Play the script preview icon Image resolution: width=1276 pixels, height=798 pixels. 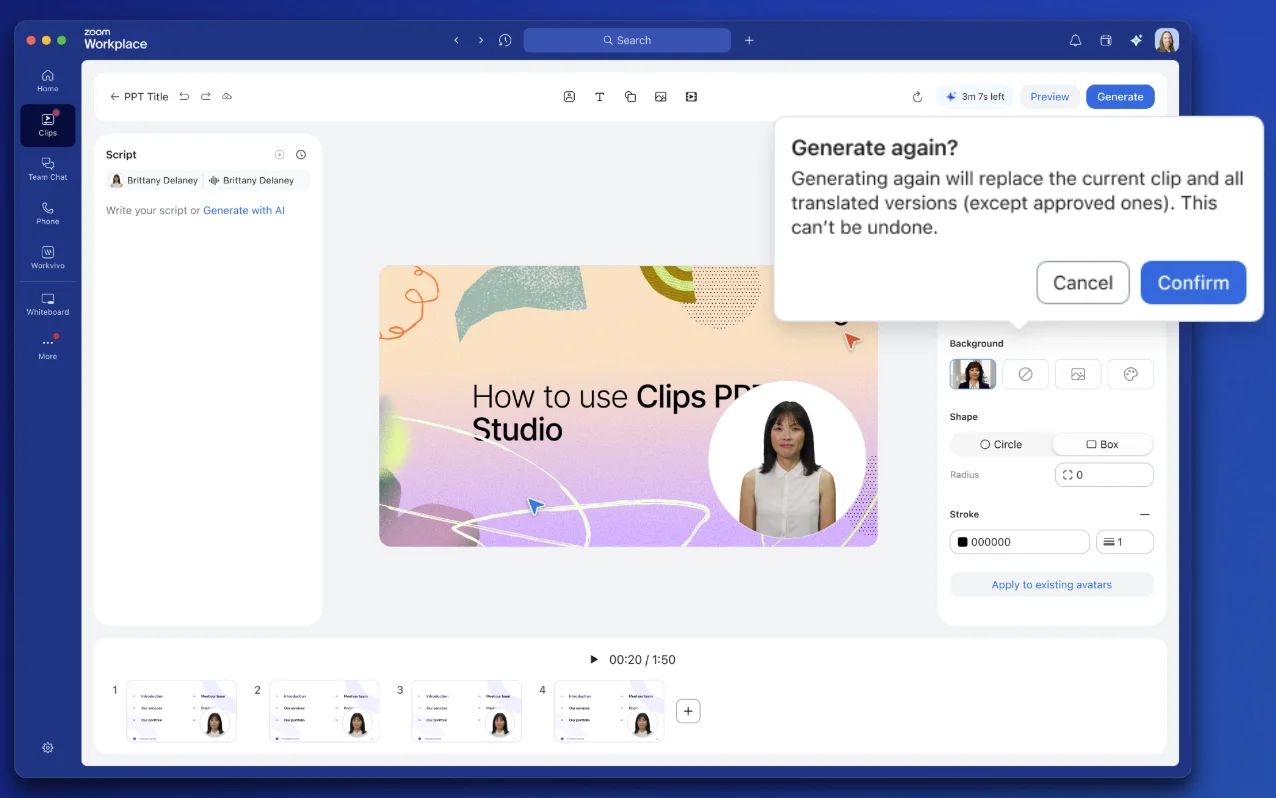280,155
